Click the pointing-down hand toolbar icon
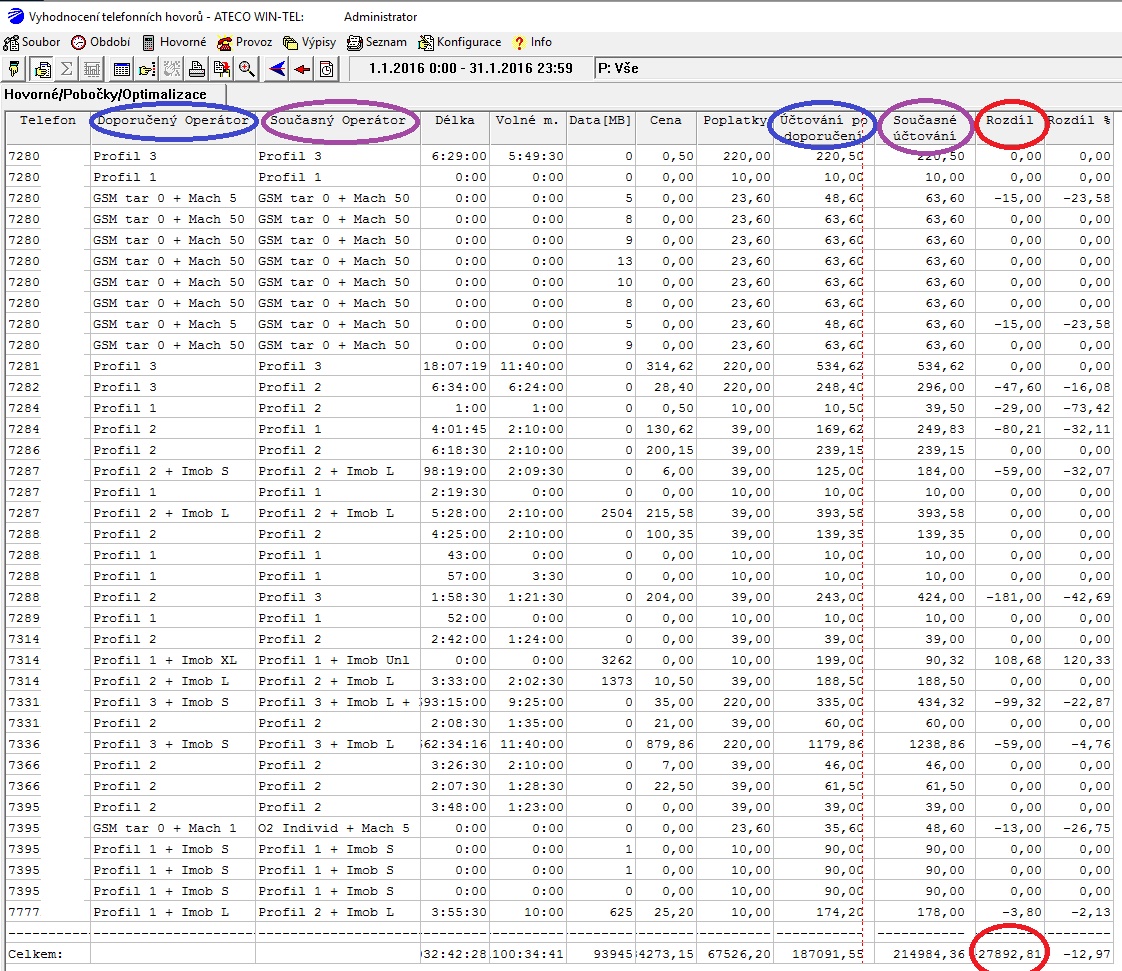Image resolution: width=1122 pixels, height=971 pixels. pos(14,69)
